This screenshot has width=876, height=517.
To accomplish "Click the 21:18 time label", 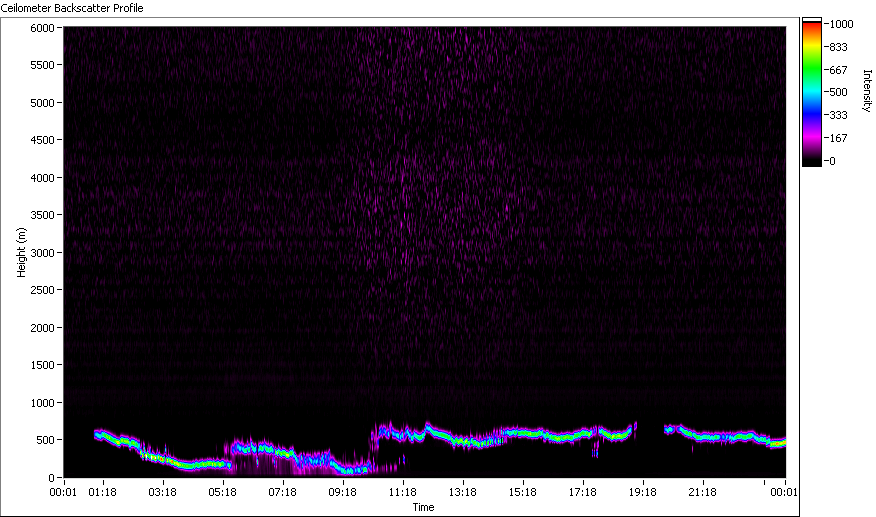I will (x=703, y=492).
